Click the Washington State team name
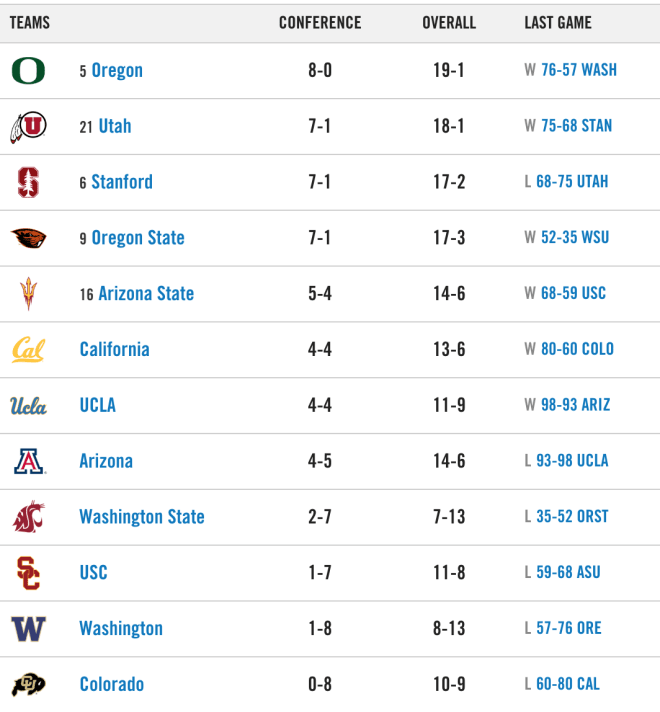 tap(142, 517)
